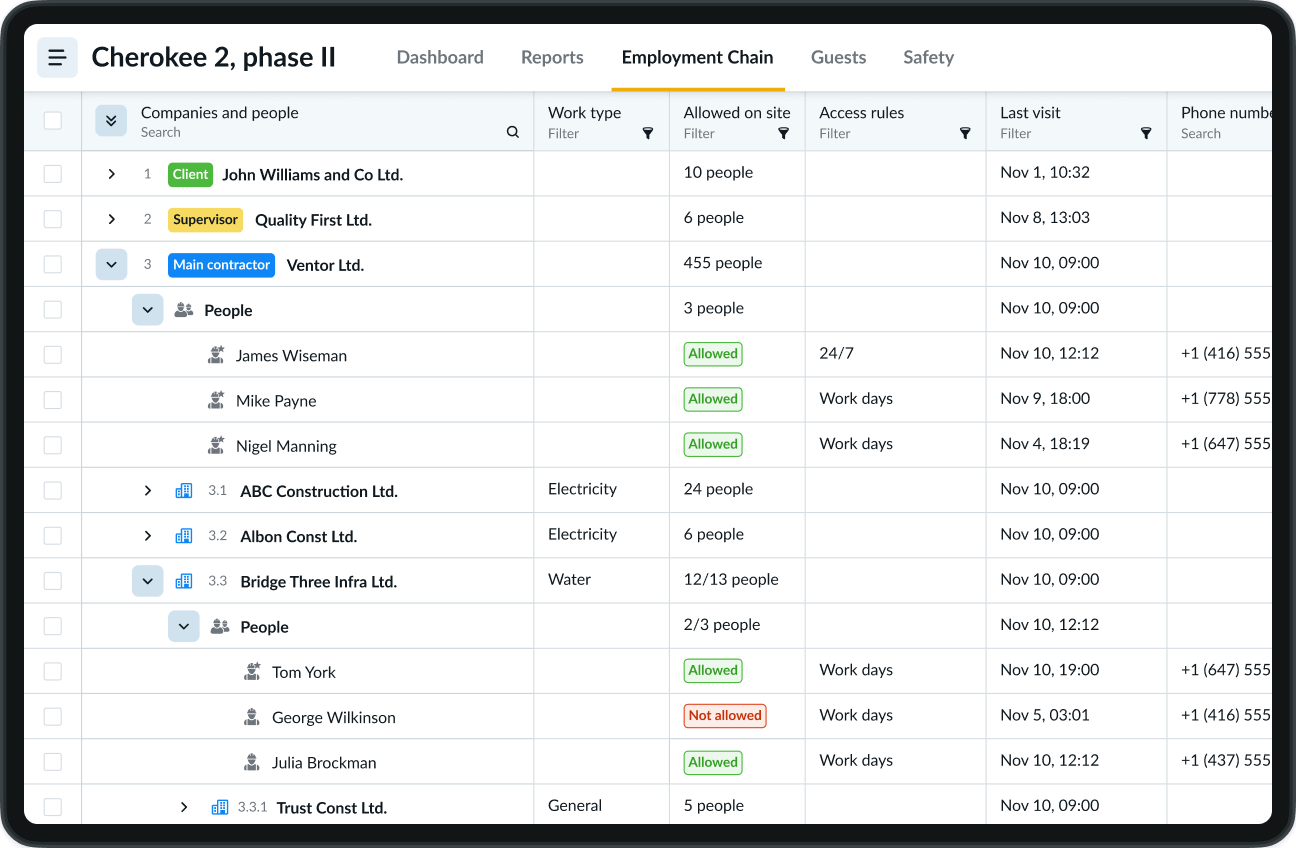Click the worker icon next to James Wiseman
This screenshot has height=848, width=1296.
coord(216,355)
